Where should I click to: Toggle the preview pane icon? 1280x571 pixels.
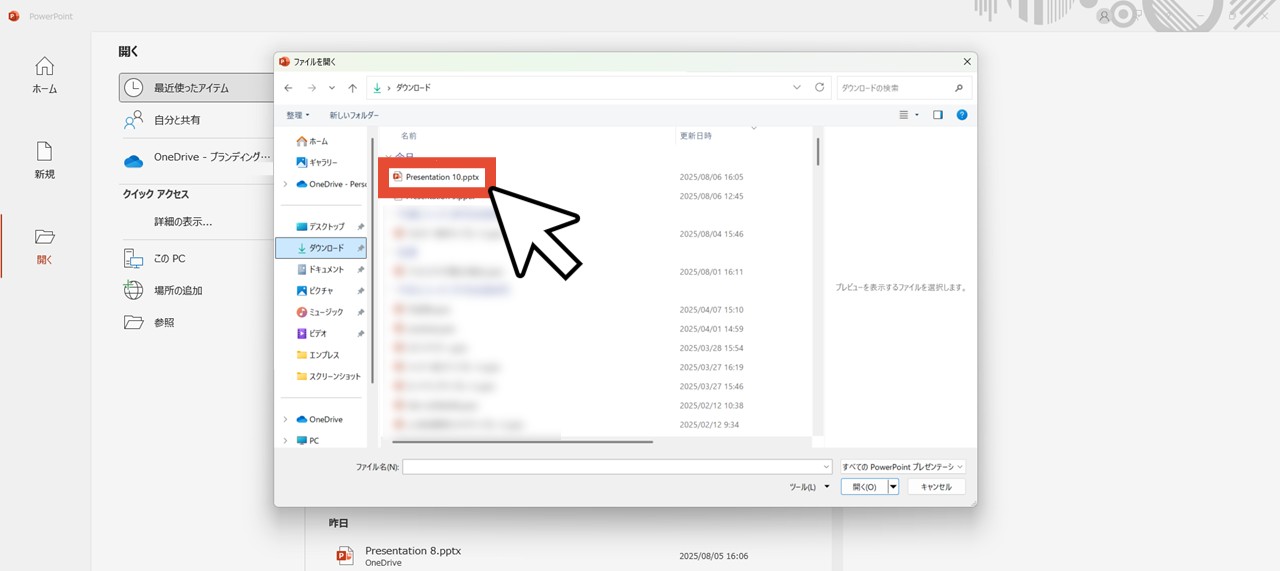coord(938,115)
